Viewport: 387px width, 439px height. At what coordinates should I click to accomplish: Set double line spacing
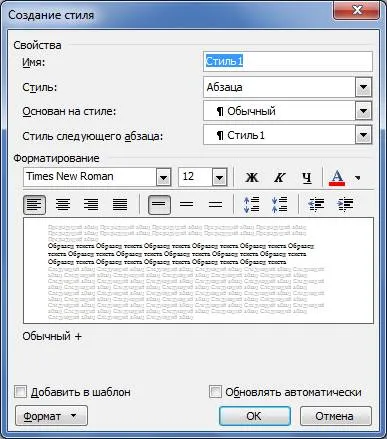pos(215,204)
